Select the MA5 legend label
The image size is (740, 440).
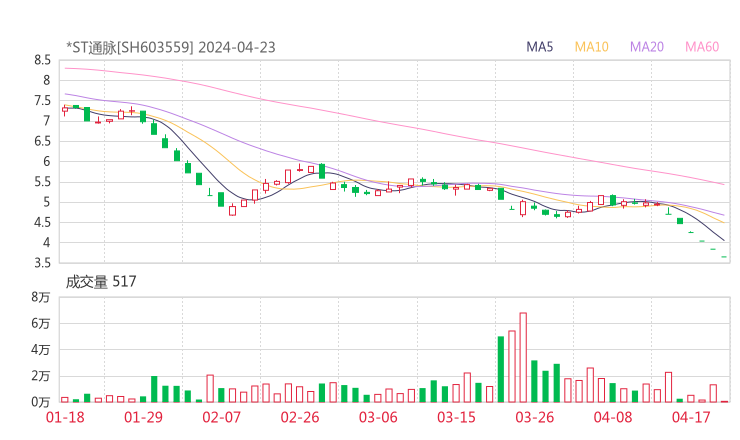(539, 47)
